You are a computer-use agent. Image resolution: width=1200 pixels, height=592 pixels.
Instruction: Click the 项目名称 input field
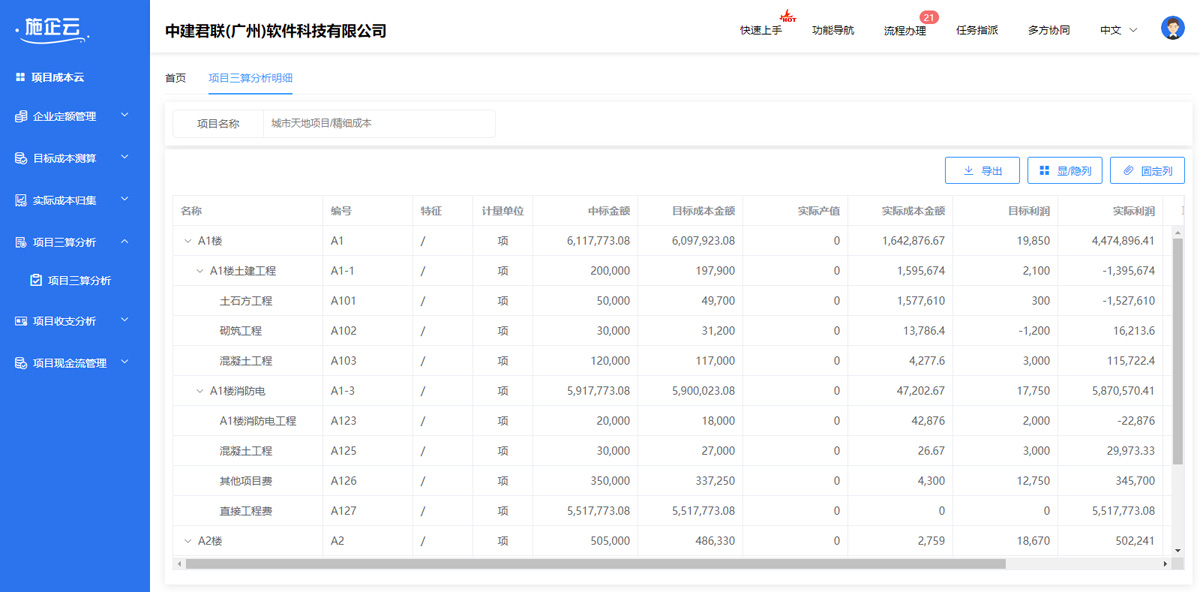click(378, 124)
